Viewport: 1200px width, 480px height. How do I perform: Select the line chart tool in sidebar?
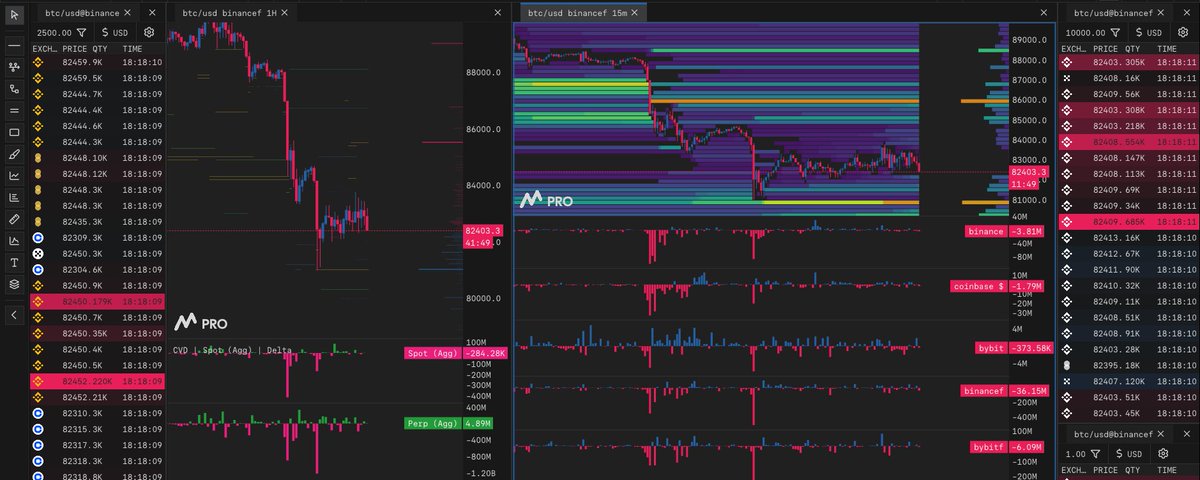click(14, 175)
